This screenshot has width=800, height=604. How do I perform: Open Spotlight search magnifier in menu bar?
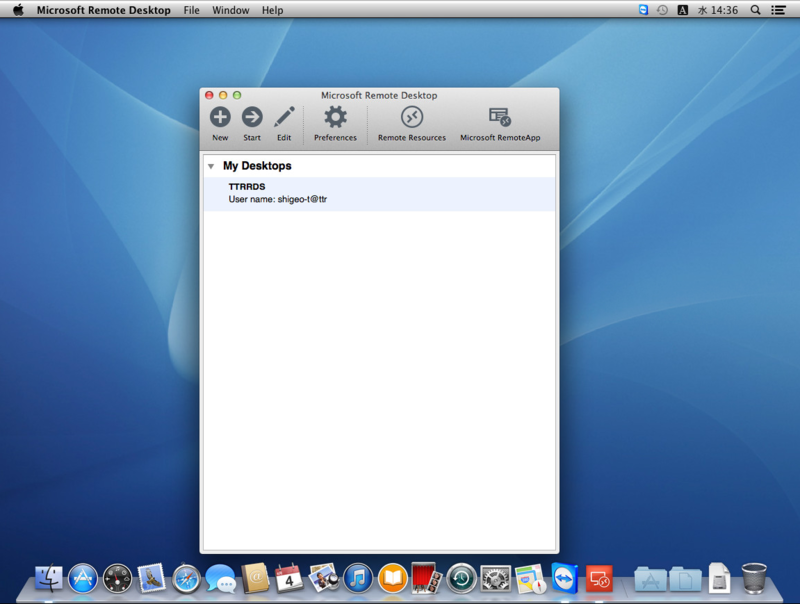pyautogui.click(x=756, y=10)
